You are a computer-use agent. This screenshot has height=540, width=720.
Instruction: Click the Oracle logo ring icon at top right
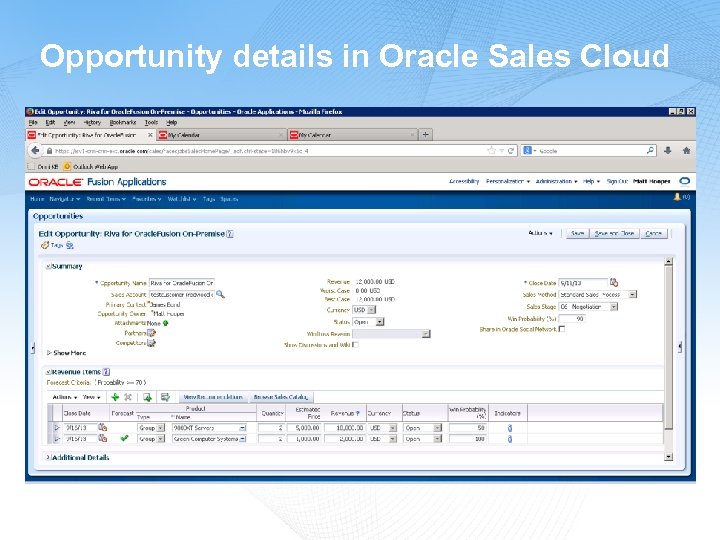(x=685, y=181)
